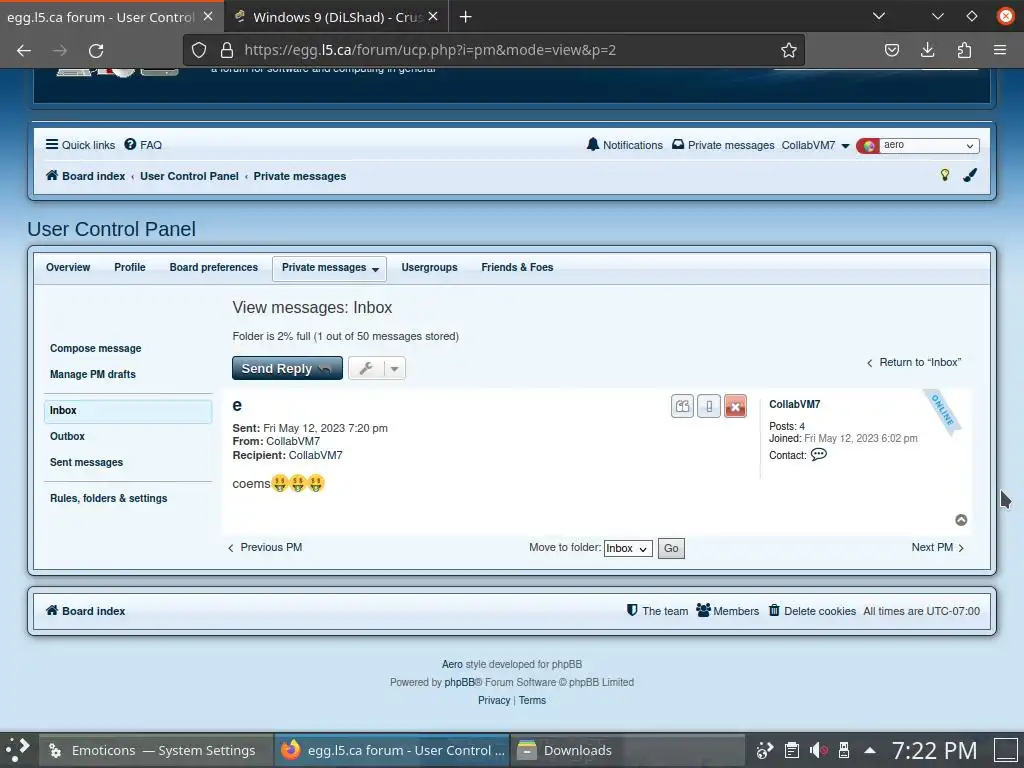This screenshot has width=1024, height=768.
Task: Open Firefox Pocket save button
Action: [x=891, y=50]
